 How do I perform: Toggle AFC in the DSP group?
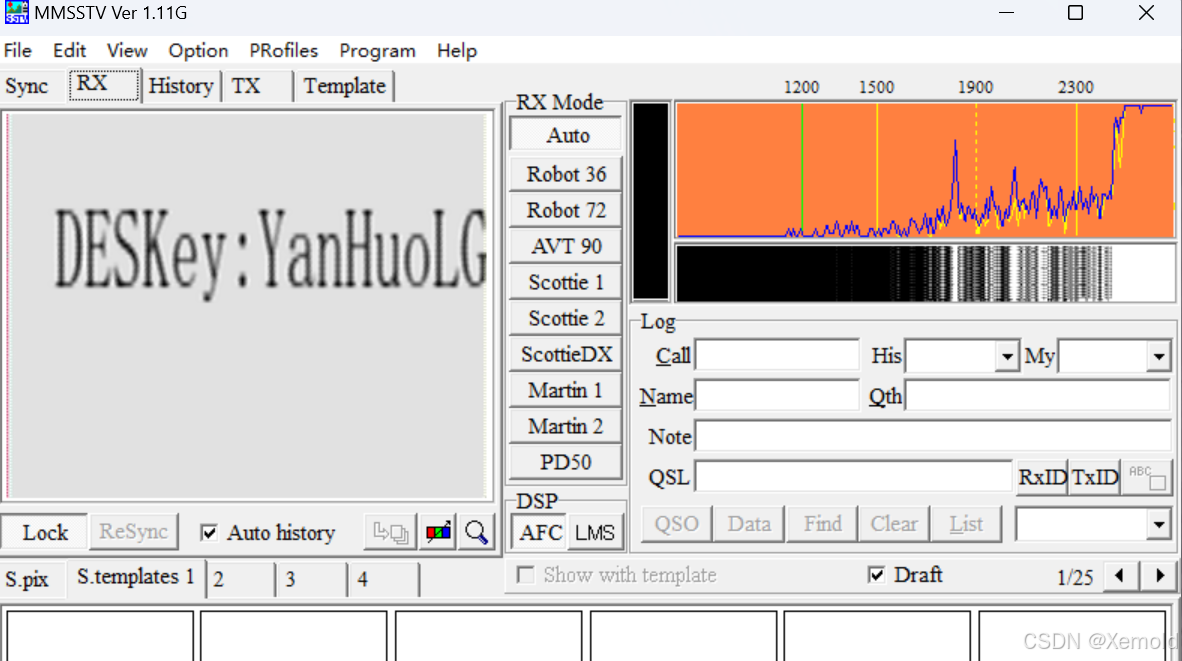click(x=540, y=533)
